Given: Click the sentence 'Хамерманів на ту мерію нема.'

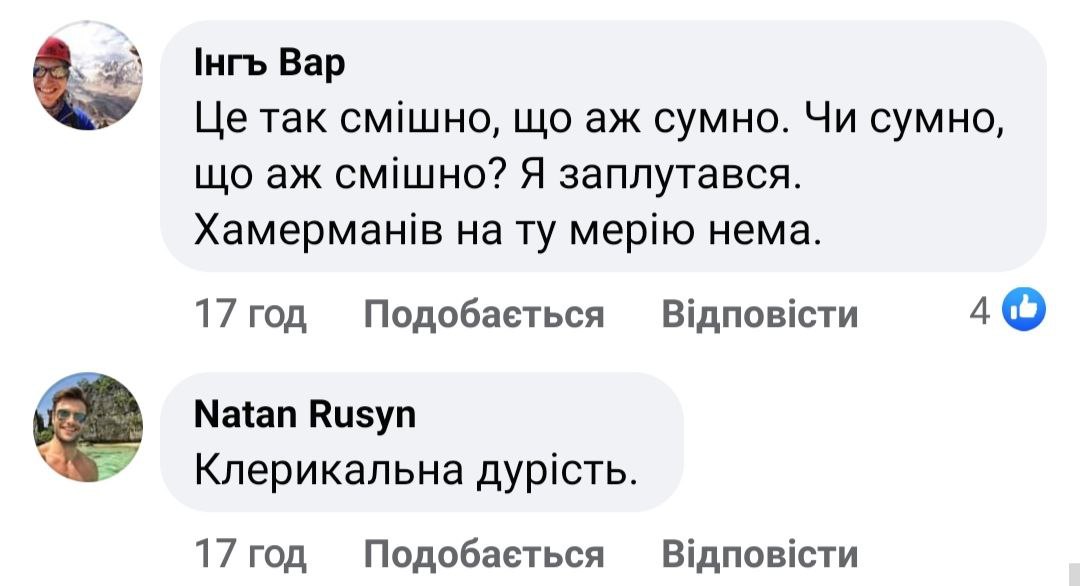Looking at the screenshot, I should tap(506, 233).
